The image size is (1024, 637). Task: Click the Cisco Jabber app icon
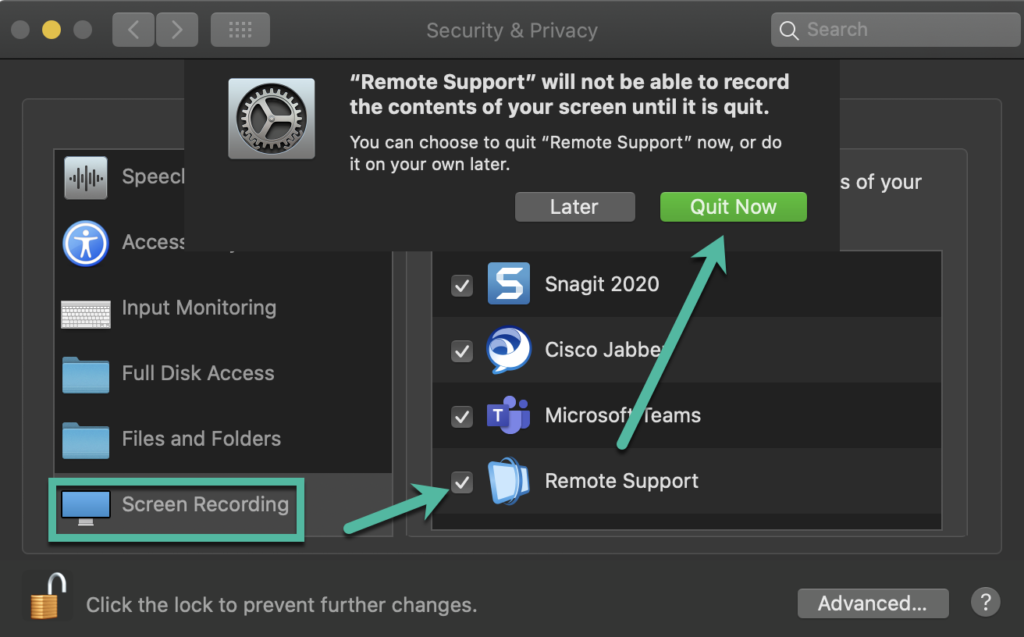click(509, 351)
